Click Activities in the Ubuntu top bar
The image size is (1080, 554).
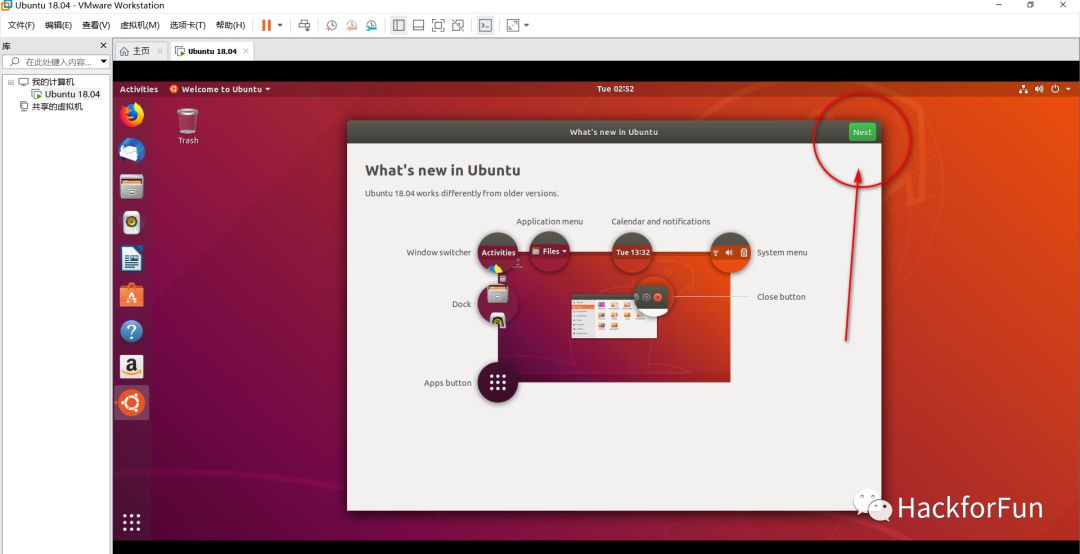click(139, 89)
